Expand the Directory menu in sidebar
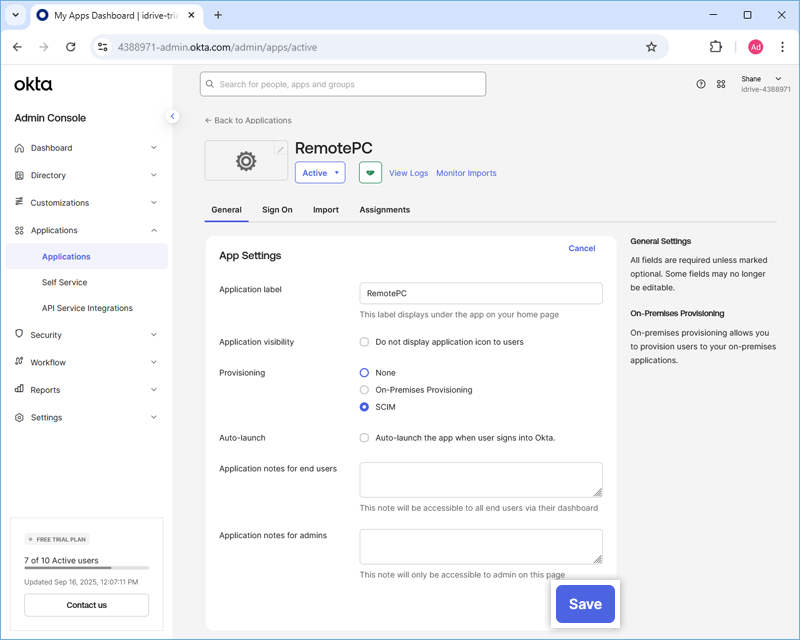 86,175
